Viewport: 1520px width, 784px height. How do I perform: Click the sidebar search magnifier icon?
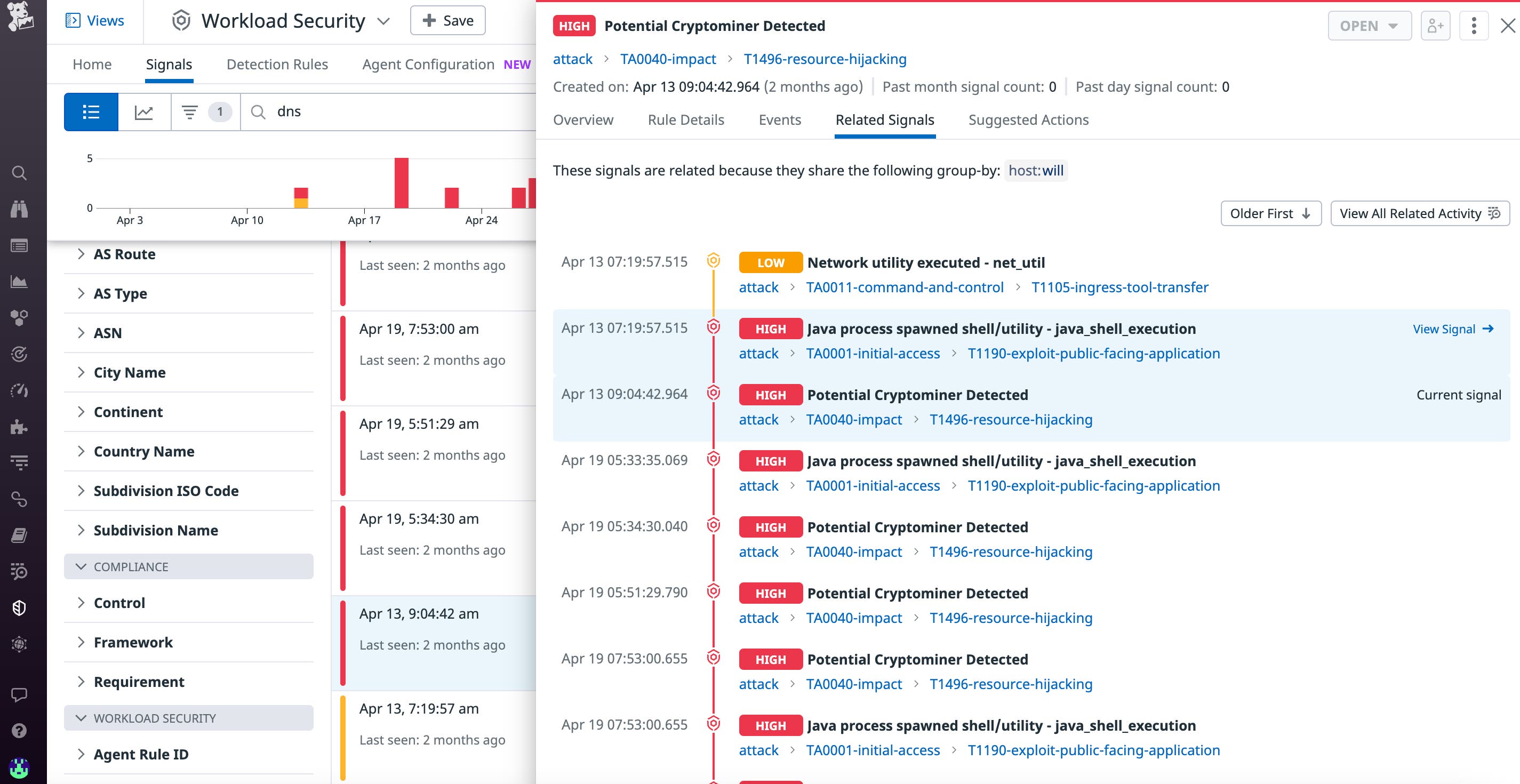point(19,173)
